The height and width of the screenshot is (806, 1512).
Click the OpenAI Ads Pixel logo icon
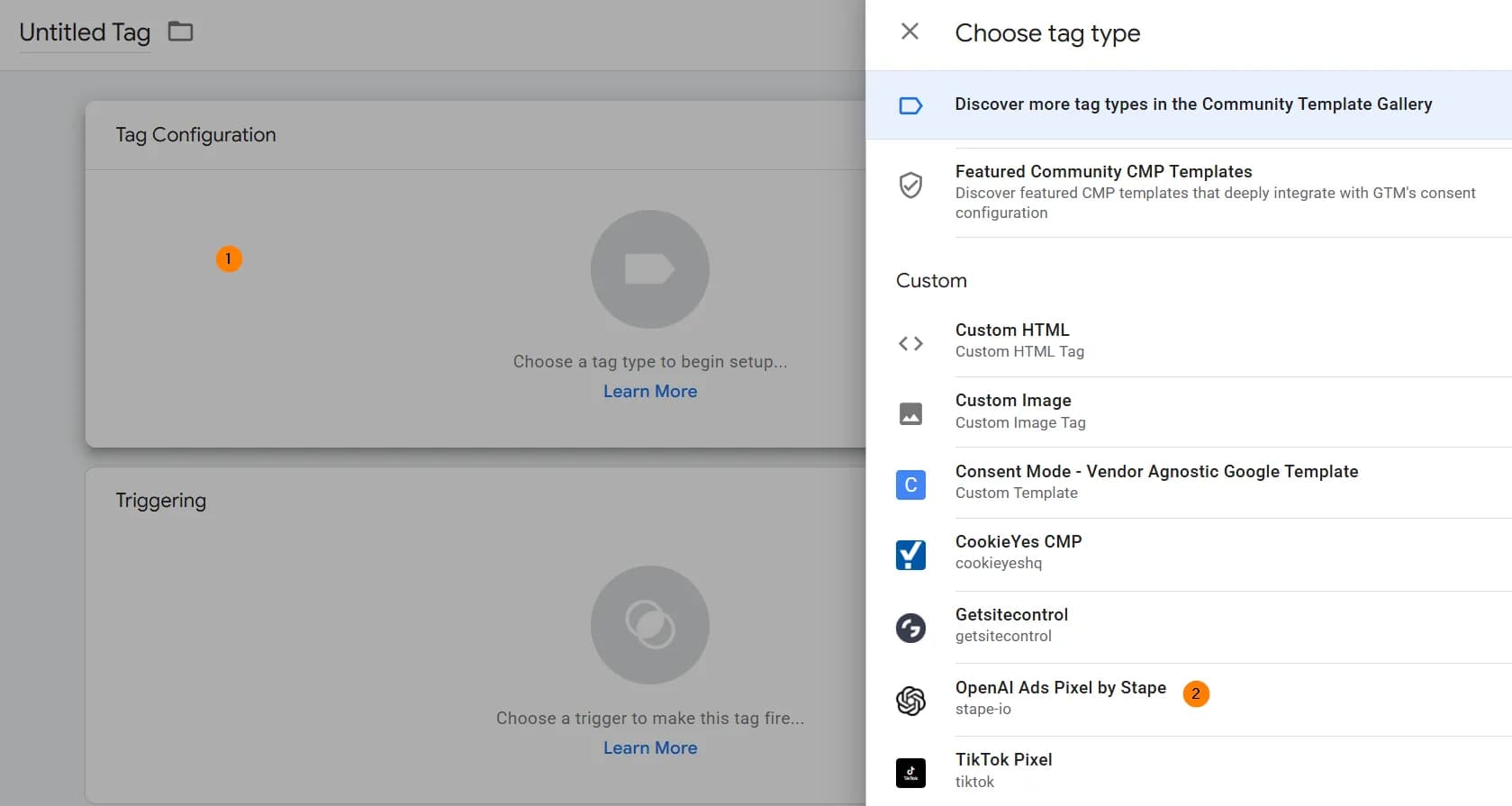pyautogui.click(x=910, y=700)
